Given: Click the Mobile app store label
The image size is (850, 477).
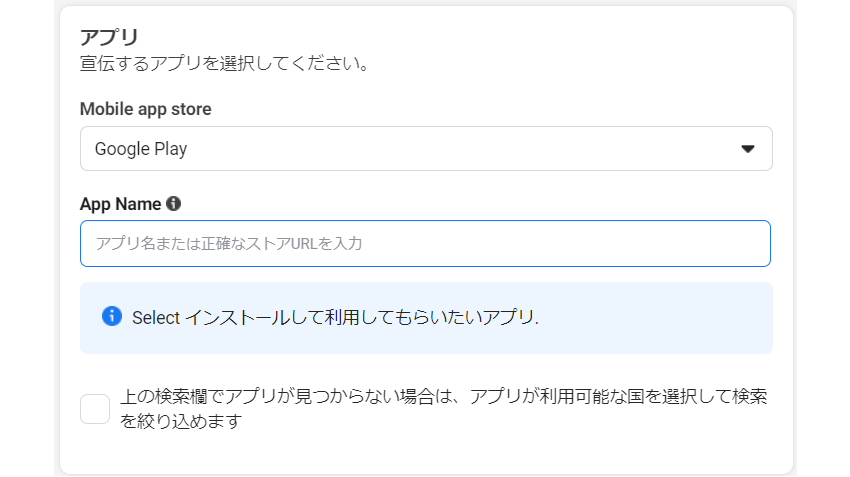Looking at the screenshot, I should point(145,109).
